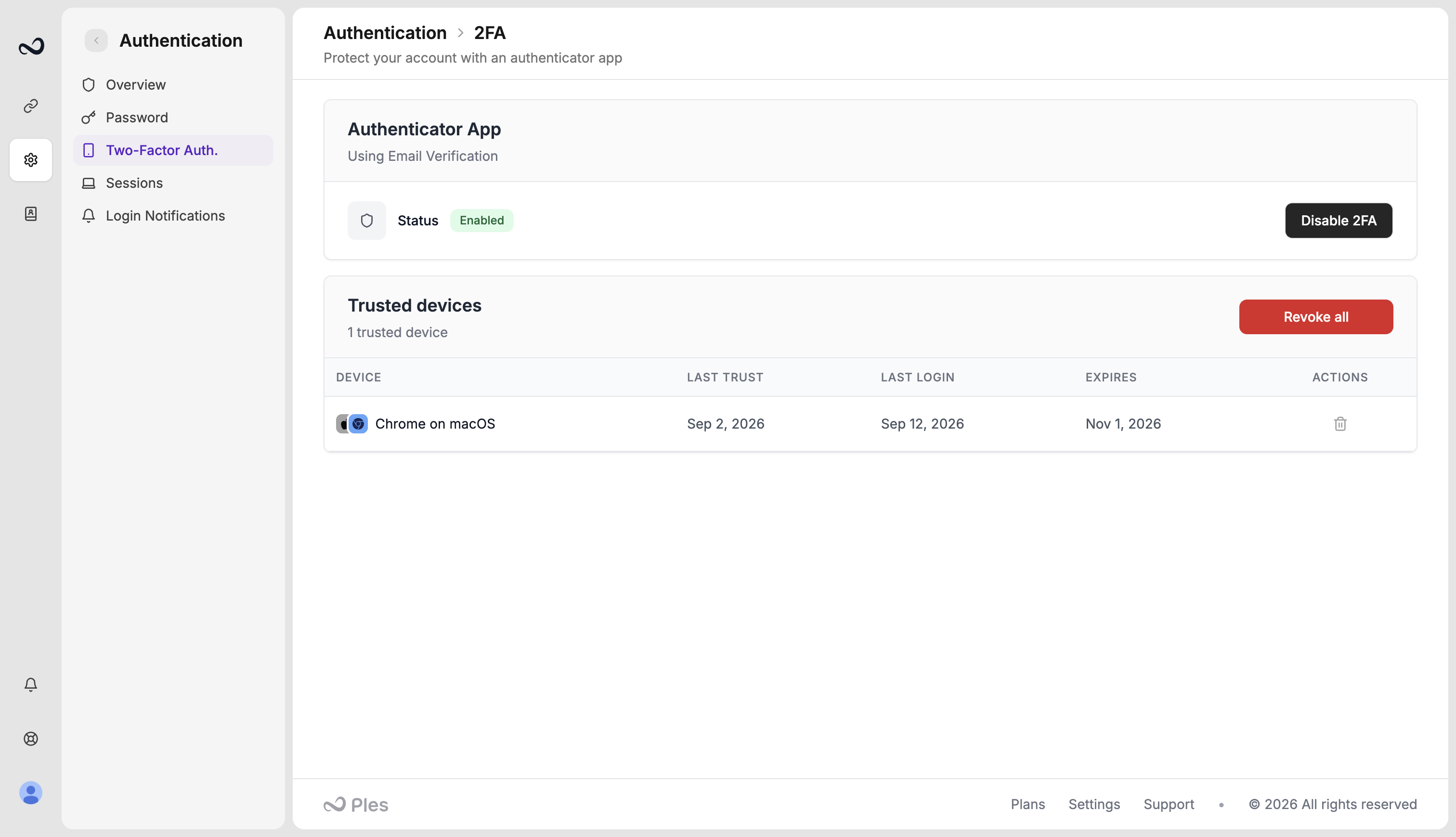The height and width of the screenshot is (837, 1456).
Task: Go to Overview in the sidebar
Action: click(173, 84)
